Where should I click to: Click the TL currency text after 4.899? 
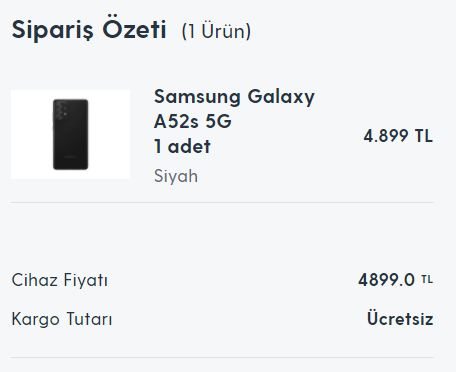tap(424, 136)
